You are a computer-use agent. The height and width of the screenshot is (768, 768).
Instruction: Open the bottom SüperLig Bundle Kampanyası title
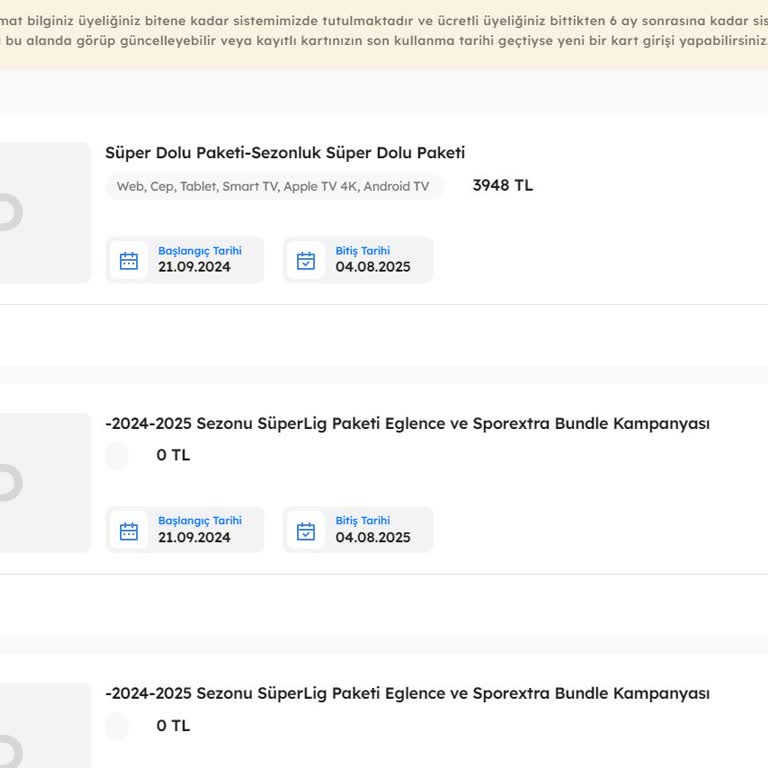point(407,694)
